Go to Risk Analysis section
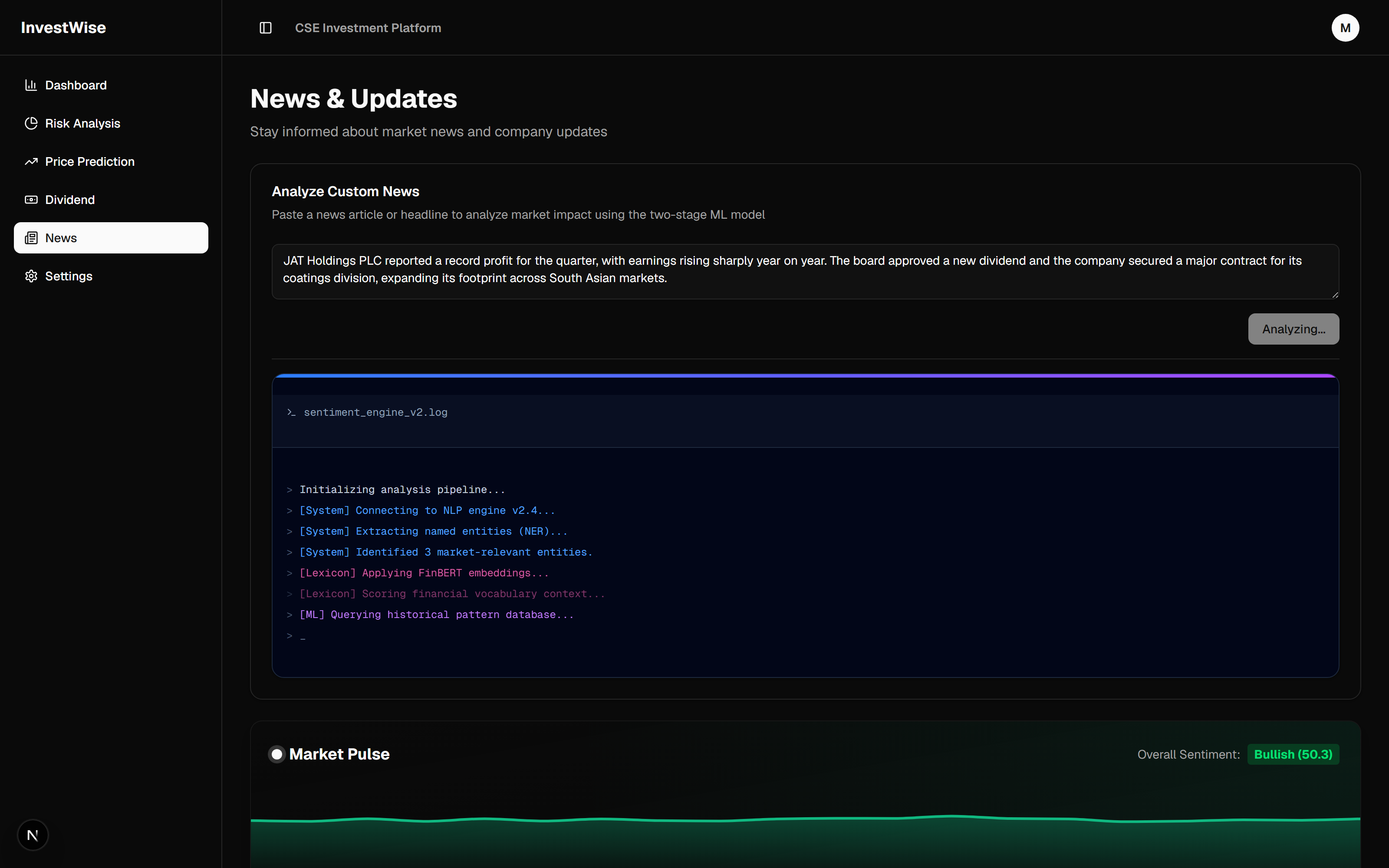1389x868 pixels. point(111,123)
